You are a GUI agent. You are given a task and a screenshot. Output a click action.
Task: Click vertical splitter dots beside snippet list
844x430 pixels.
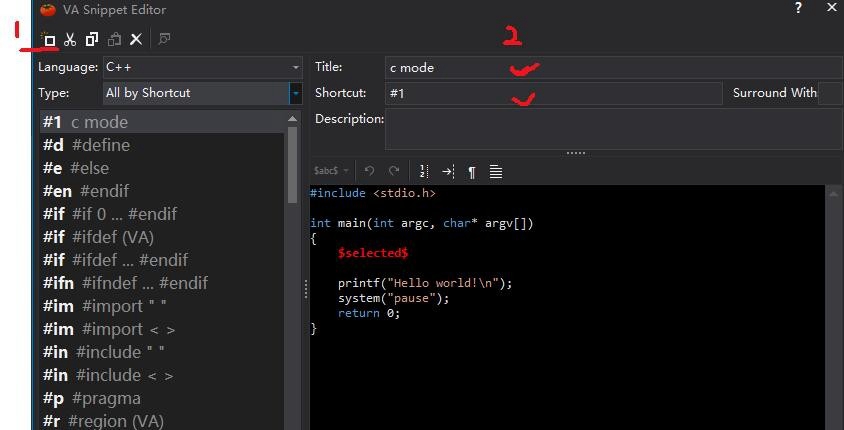coord(306,290)
